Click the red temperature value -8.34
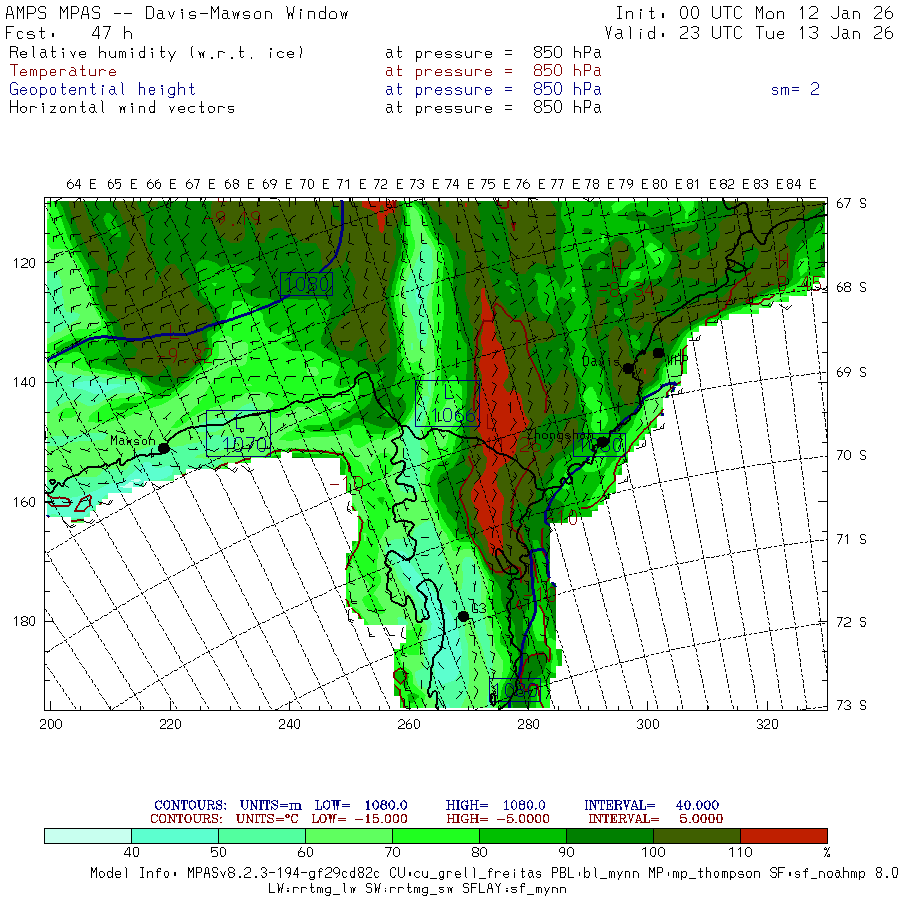The image size is (900, 900). (x=626, y=290)
